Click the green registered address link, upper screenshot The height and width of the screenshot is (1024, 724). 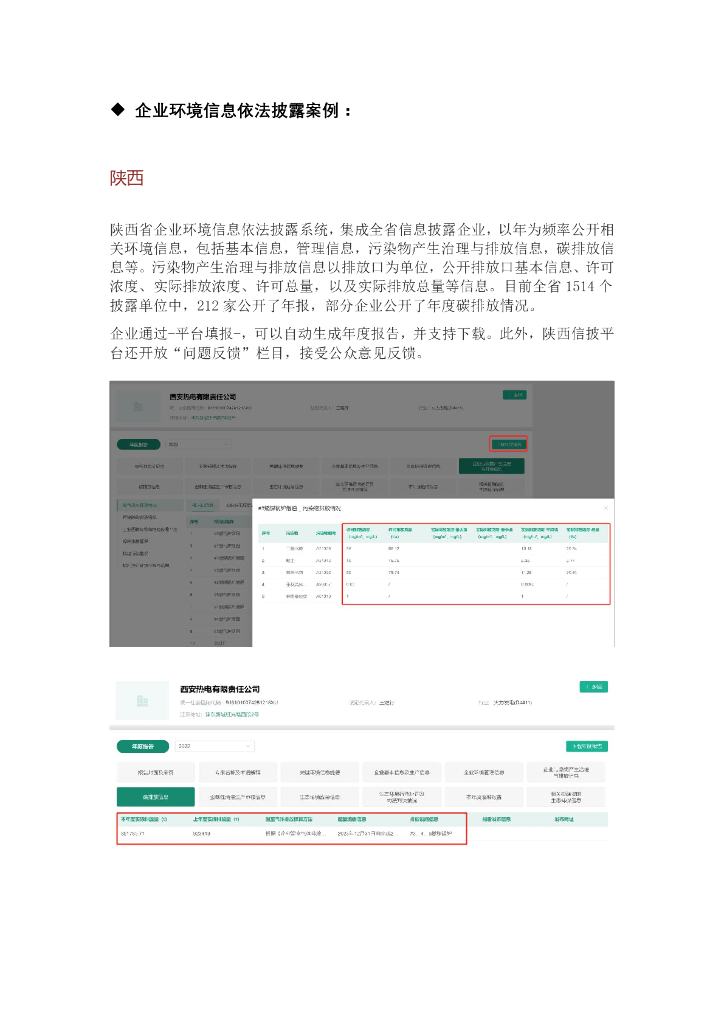click(213, 417)
